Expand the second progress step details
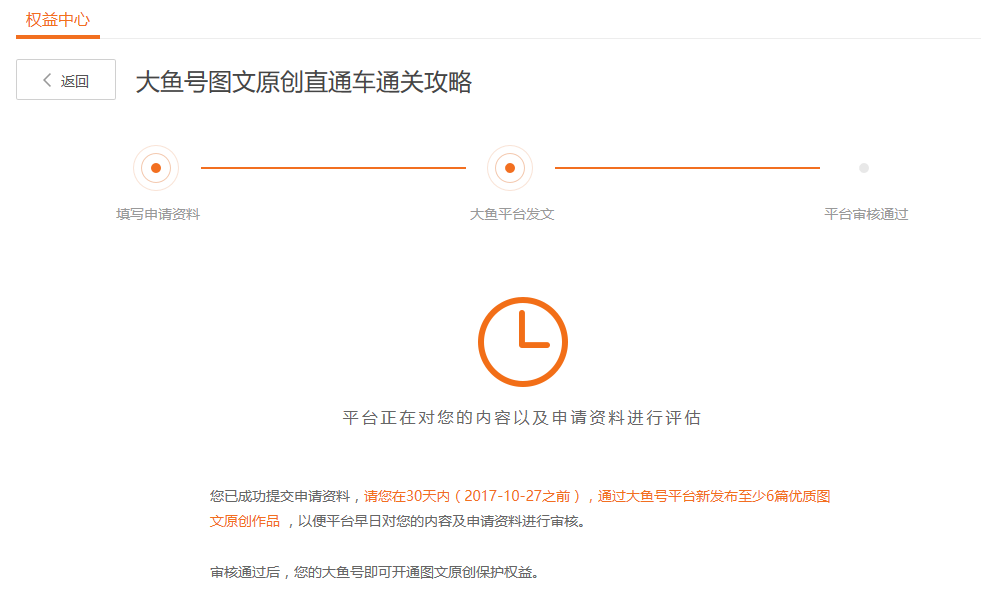981x607 pixels. [510, 168]
